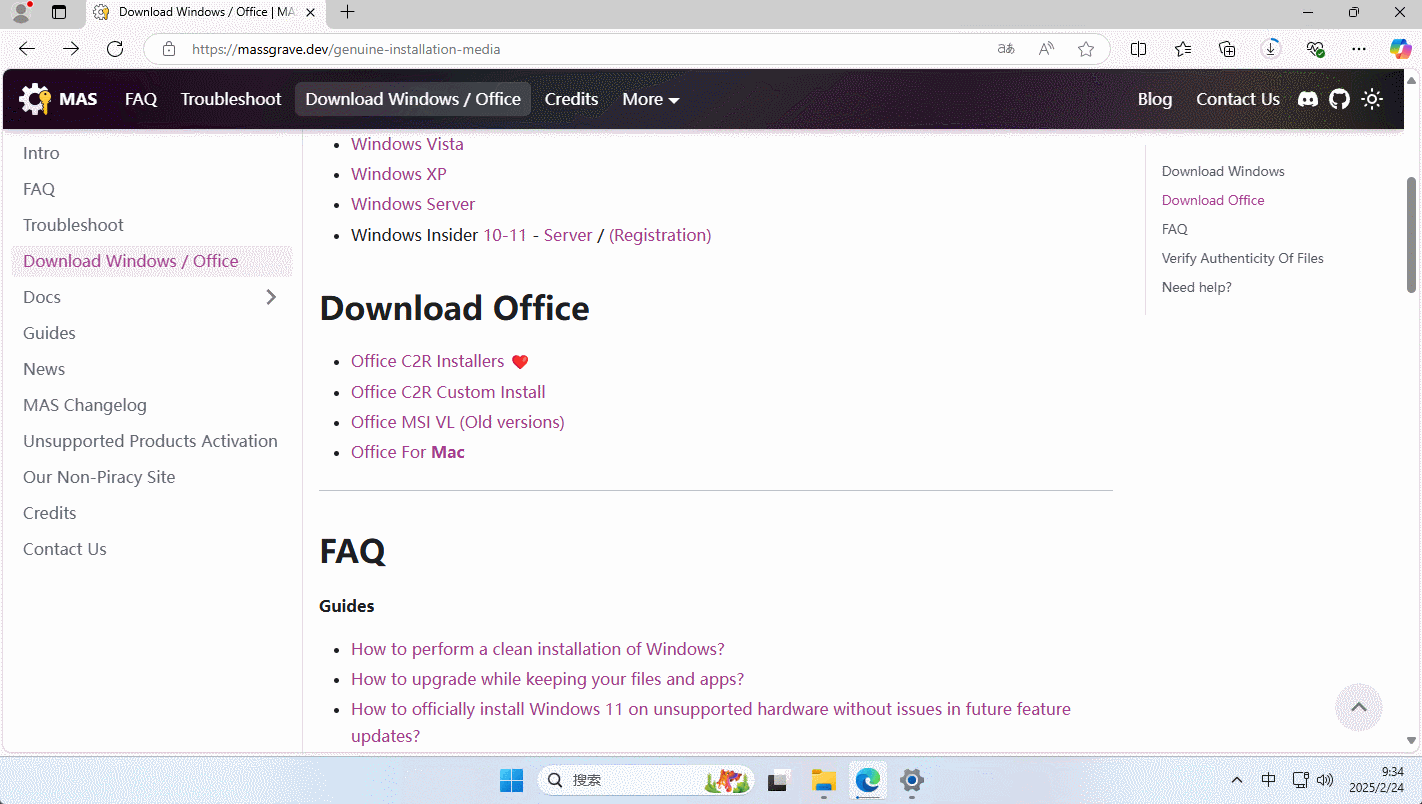Image resolution: width=1422 pixels, height=804 pixels.
Task: Toggle split screen icon in browser toolbar
Action: click(x=1138, y=49)
